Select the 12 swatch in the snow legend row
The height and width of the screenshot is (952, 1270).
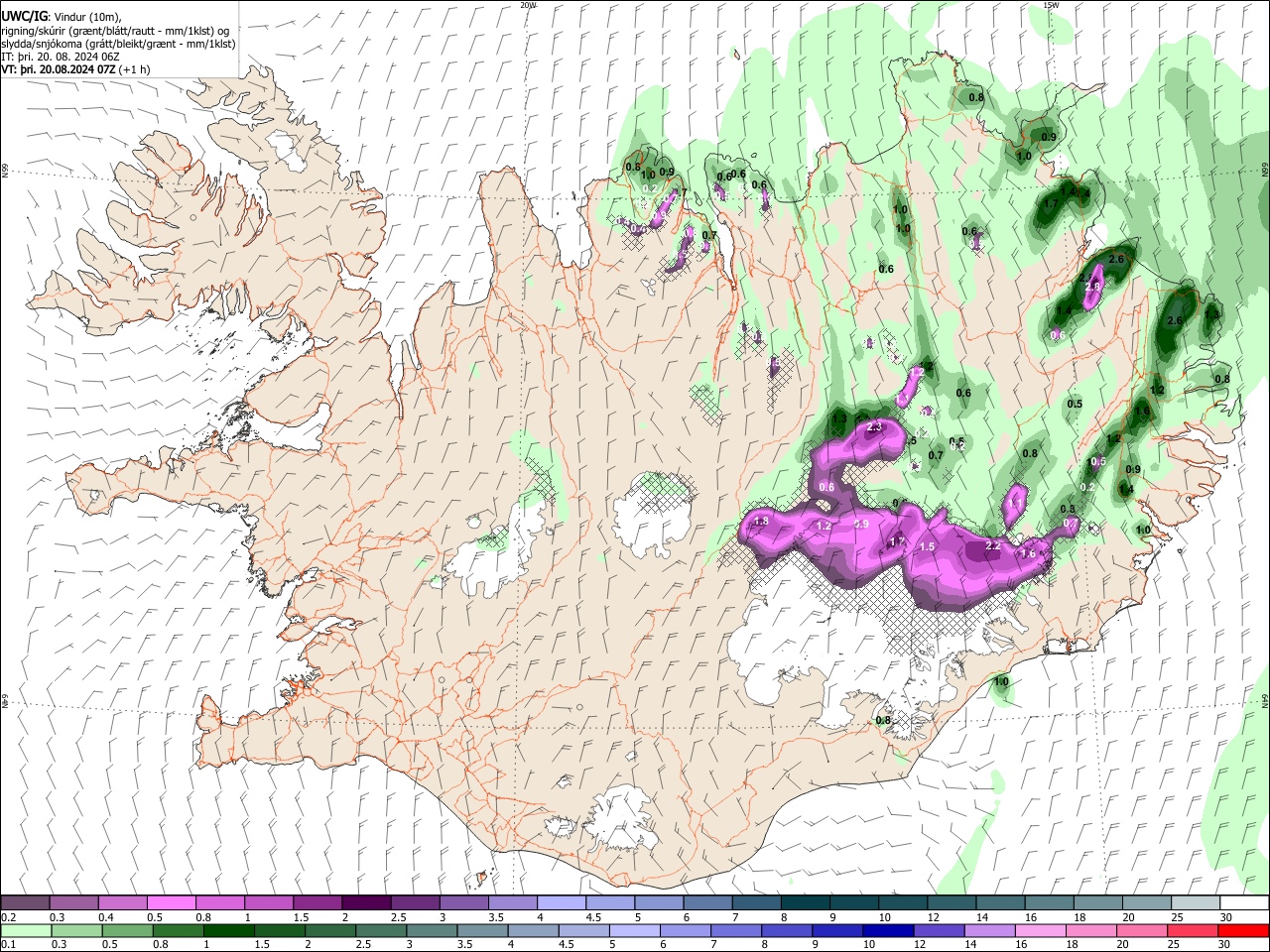coord(952,903)
